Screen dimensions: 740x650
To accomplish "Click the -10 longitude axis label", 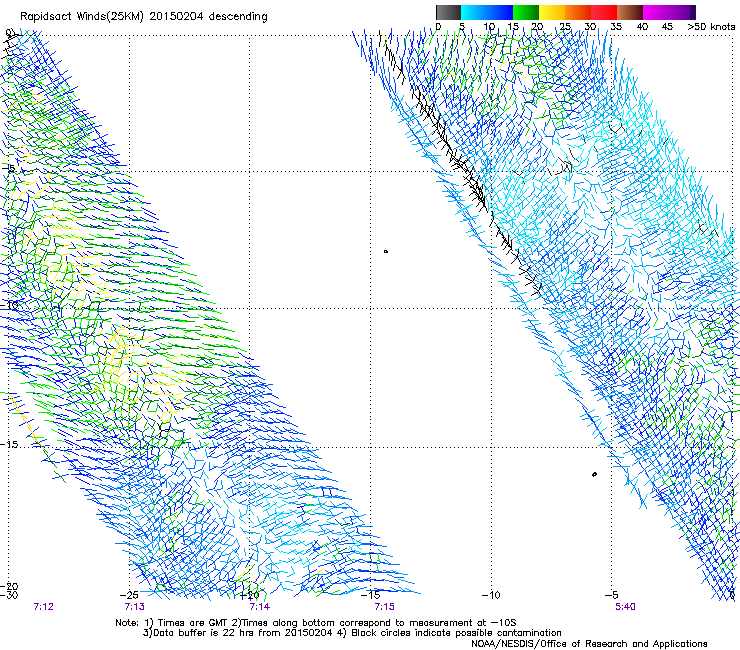I will click(x=491, y=595).
